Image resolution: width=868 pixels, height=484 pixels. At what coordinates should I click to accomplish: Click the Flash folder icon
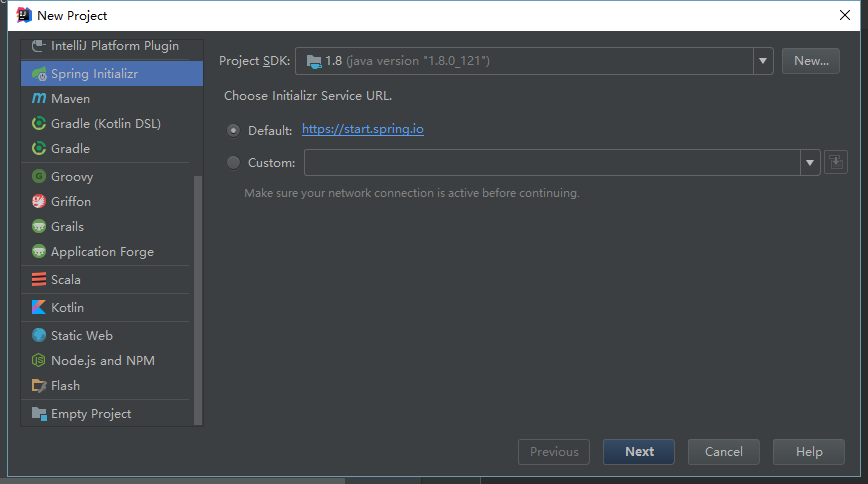pos(39,385)
